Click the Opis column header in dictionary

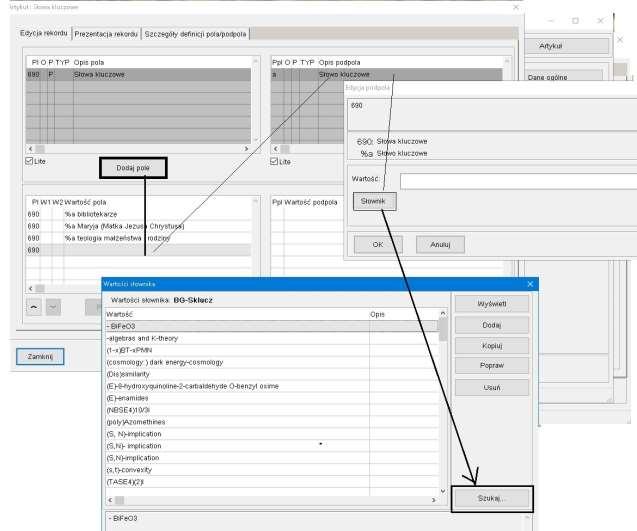[404, 314]
